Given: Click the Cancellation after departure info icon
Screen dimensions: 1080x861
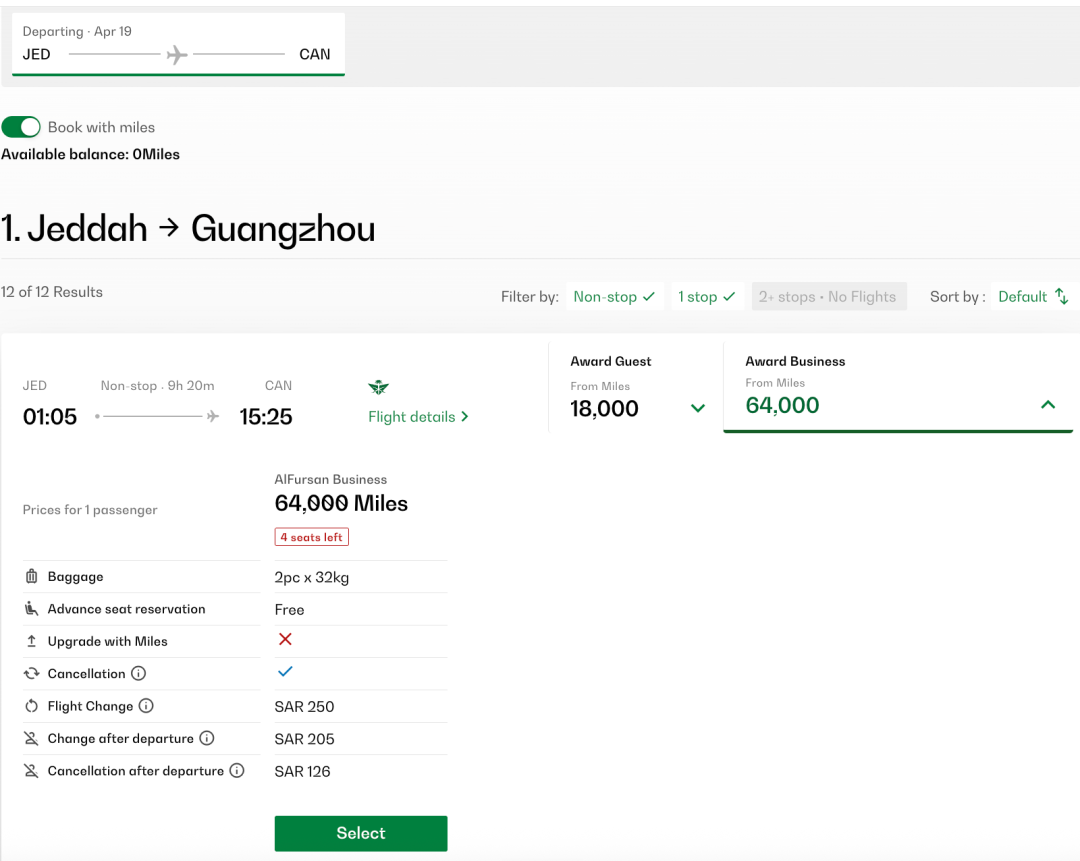Looking at the screenshot, I should (237, 771).
